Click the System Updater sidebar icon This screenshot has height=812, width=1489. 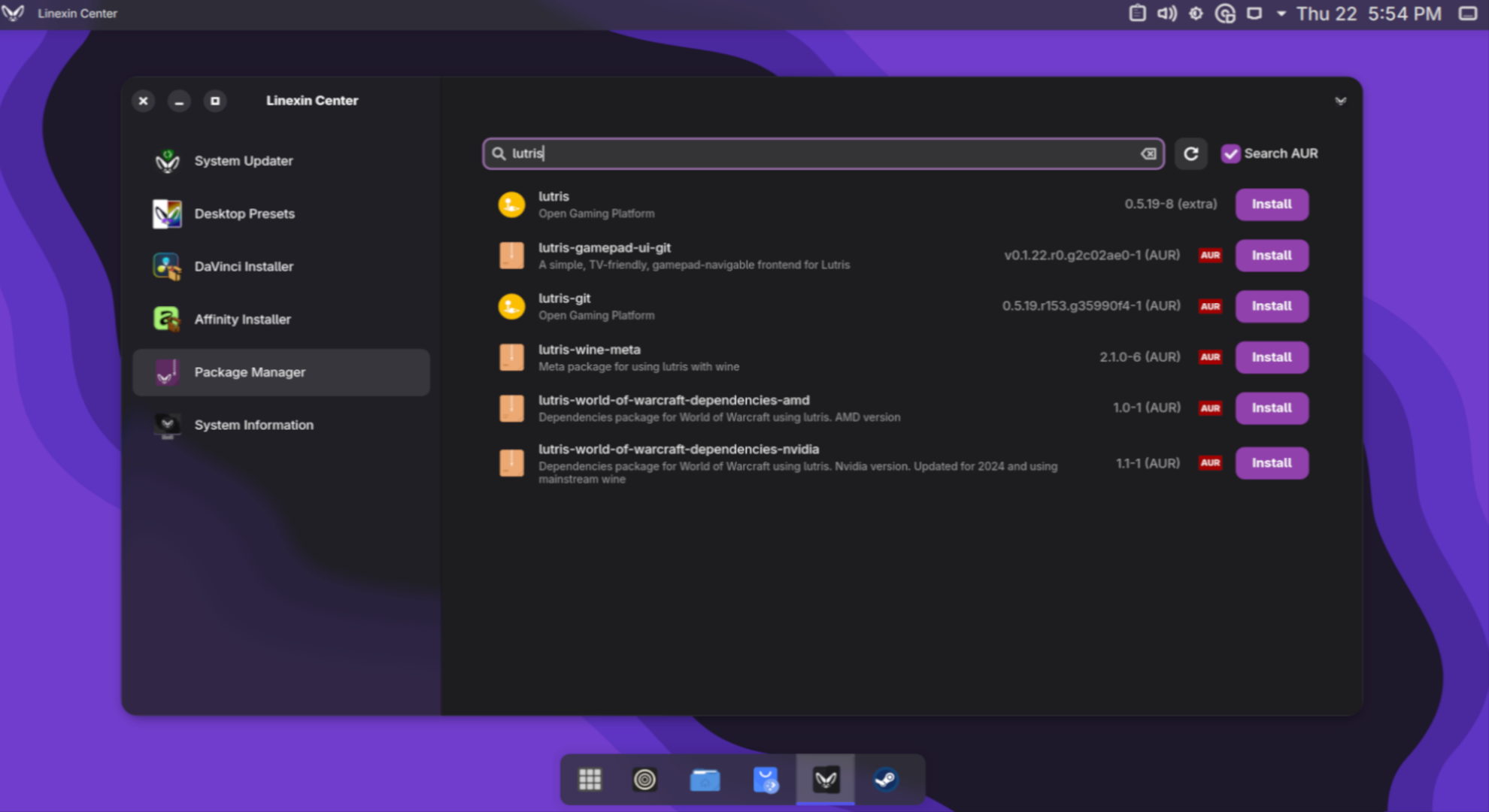[x=167, y=161]
